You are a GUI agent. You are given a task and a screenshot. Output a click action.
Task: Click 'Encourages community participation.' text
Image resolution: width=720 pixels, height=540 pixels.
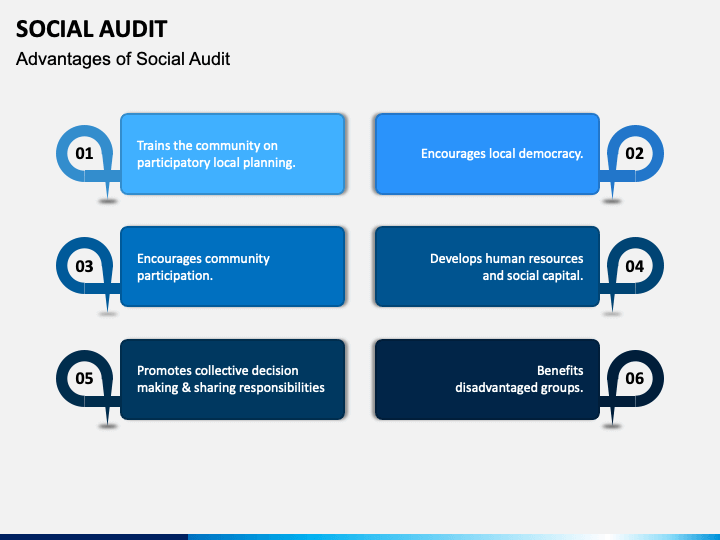click(203, 267)
